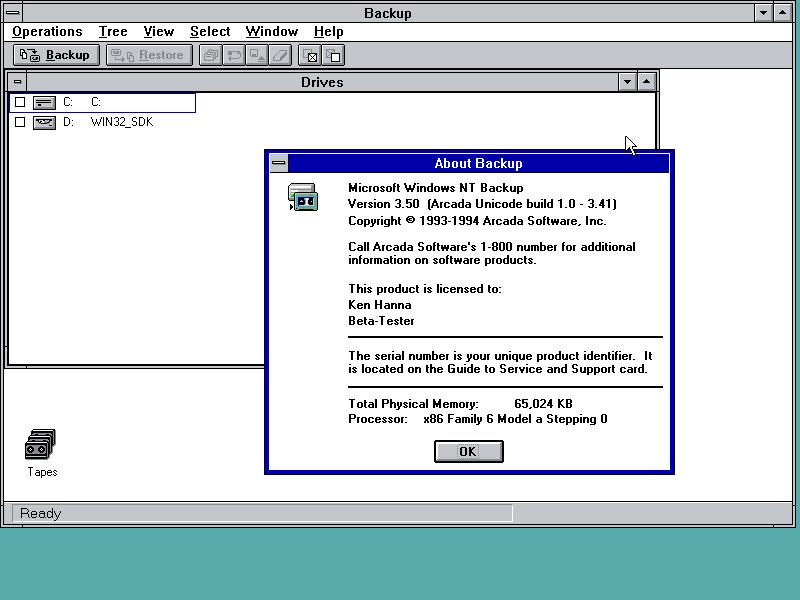Click the Uncheck toolbar icon
This screenshot has height=600, width=800.
coord(334,55)
